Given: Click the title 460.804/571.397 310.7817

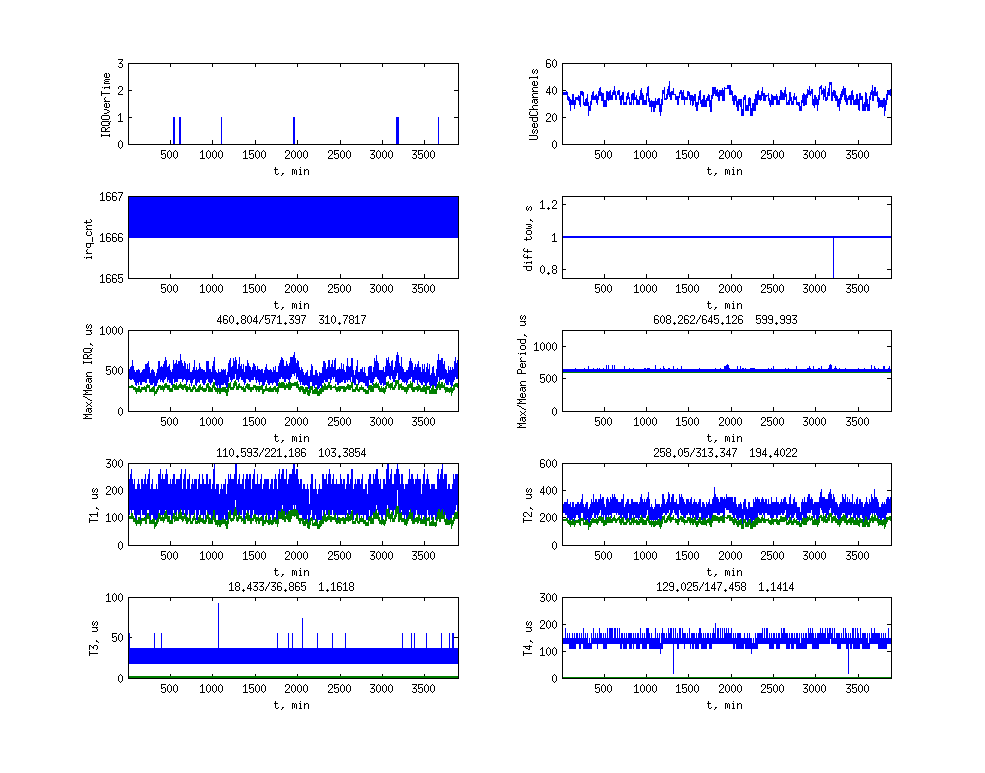Looking at the screenshot, I should coord(291,320).
